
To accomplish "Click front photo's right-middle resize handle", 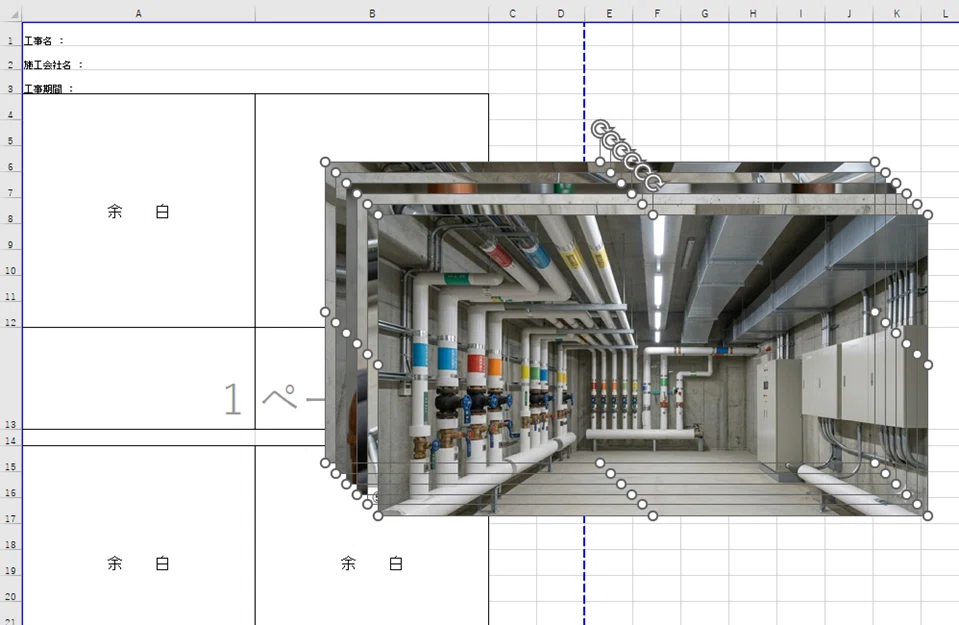I will [928, 365].
